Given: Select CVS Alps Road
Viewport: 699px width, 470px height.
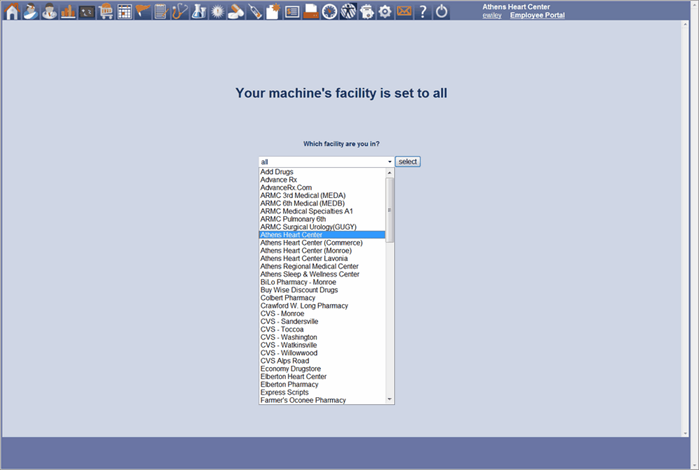Looking at the screenshot, I should click(322, 361).
